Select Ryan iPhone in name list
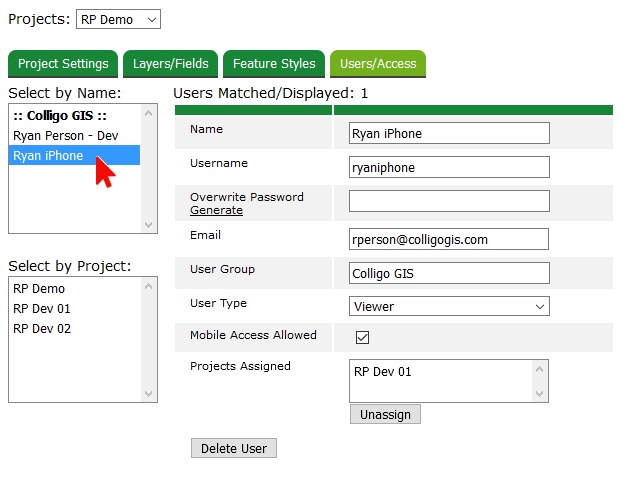This screenshot has width=630, height=490. 48,155
